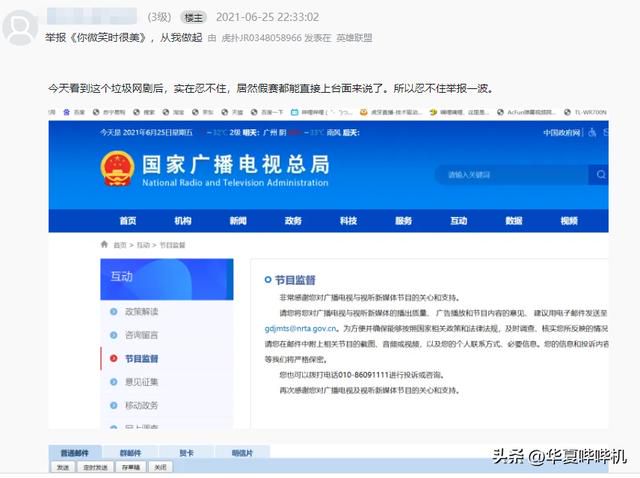Open the TL-WR700N bookmark

tap(585, 112)
